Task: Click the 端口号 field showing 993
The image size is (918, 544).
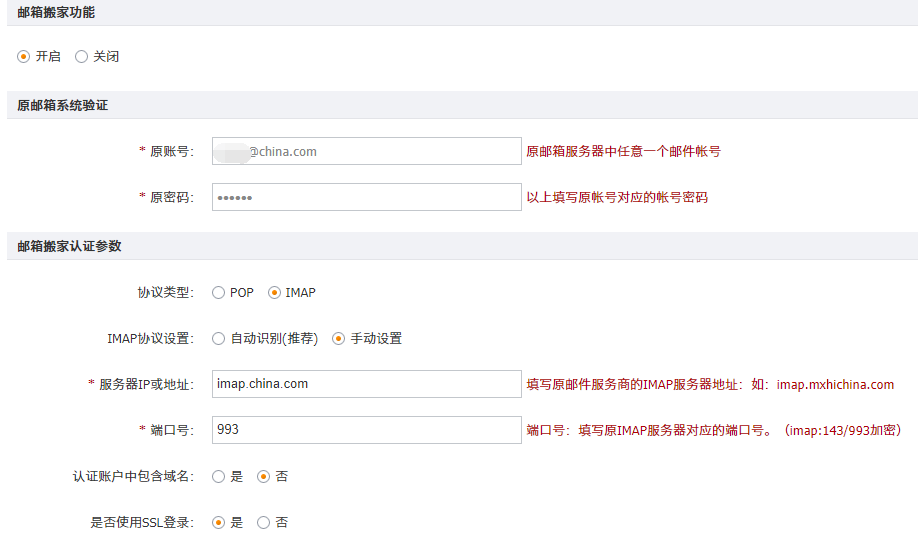Action: pyautogui.click(x=366, y=430)
